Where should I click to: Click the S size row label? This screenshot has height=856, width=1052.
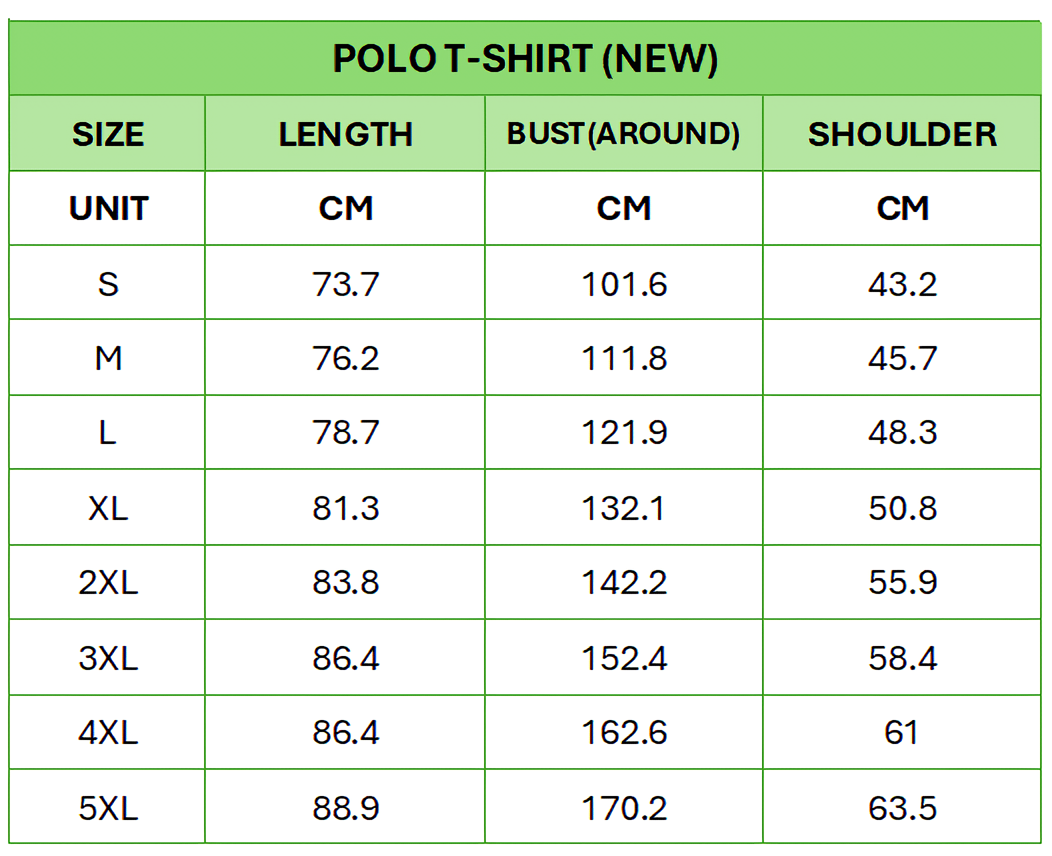(108, 284)
